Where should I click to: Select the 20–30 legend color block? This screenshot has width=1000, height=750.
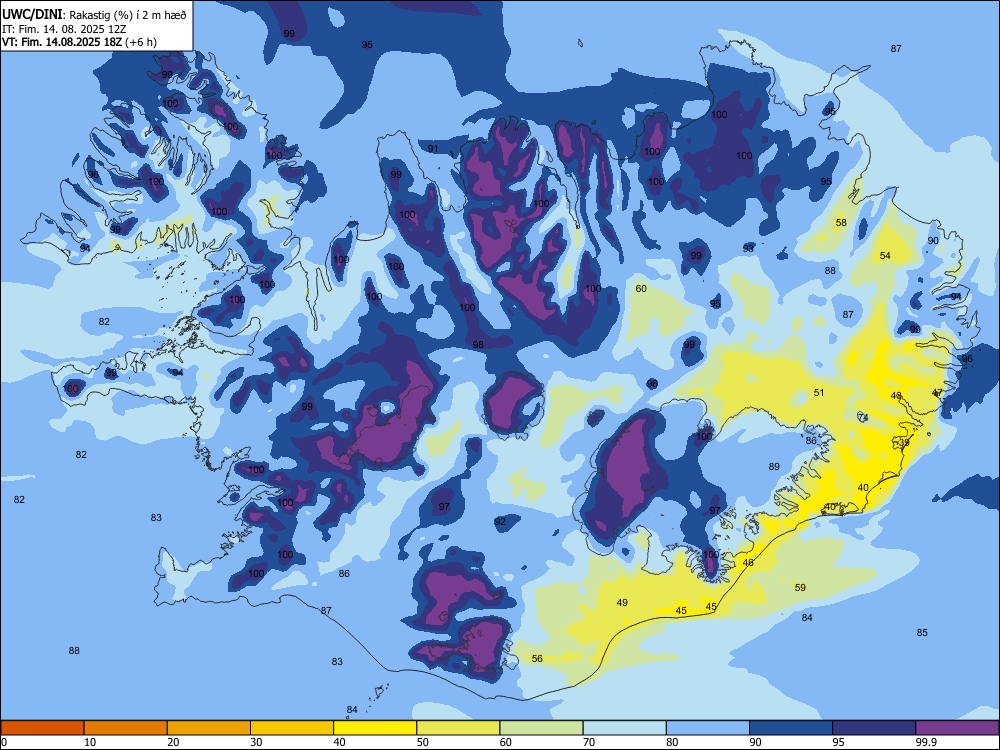click(x=209, y=728)
